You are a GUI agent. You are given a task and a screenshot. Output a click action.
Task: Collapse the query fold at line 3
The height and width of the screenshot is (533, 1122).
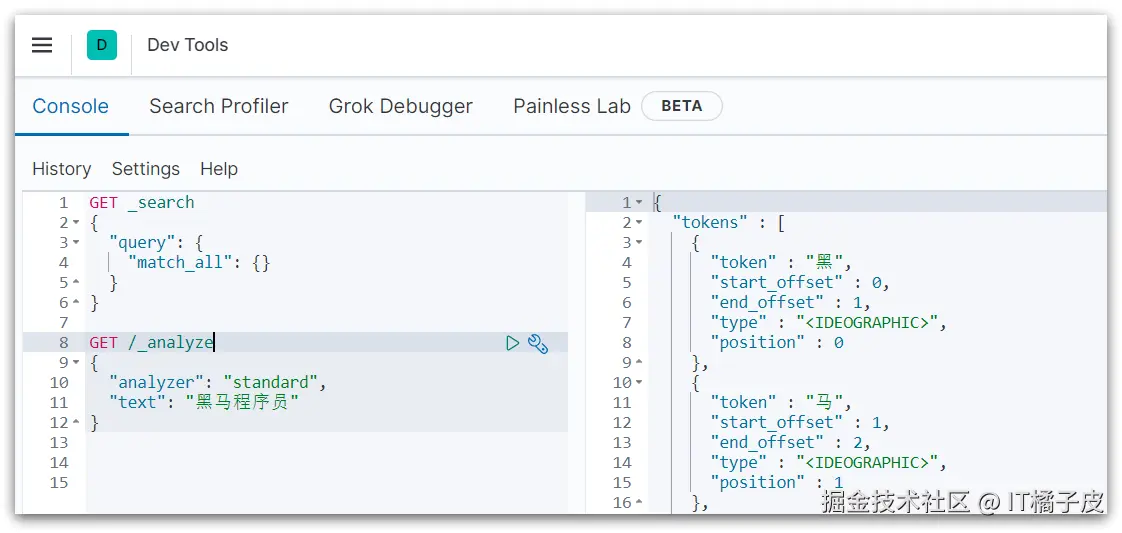pos(76,243)
